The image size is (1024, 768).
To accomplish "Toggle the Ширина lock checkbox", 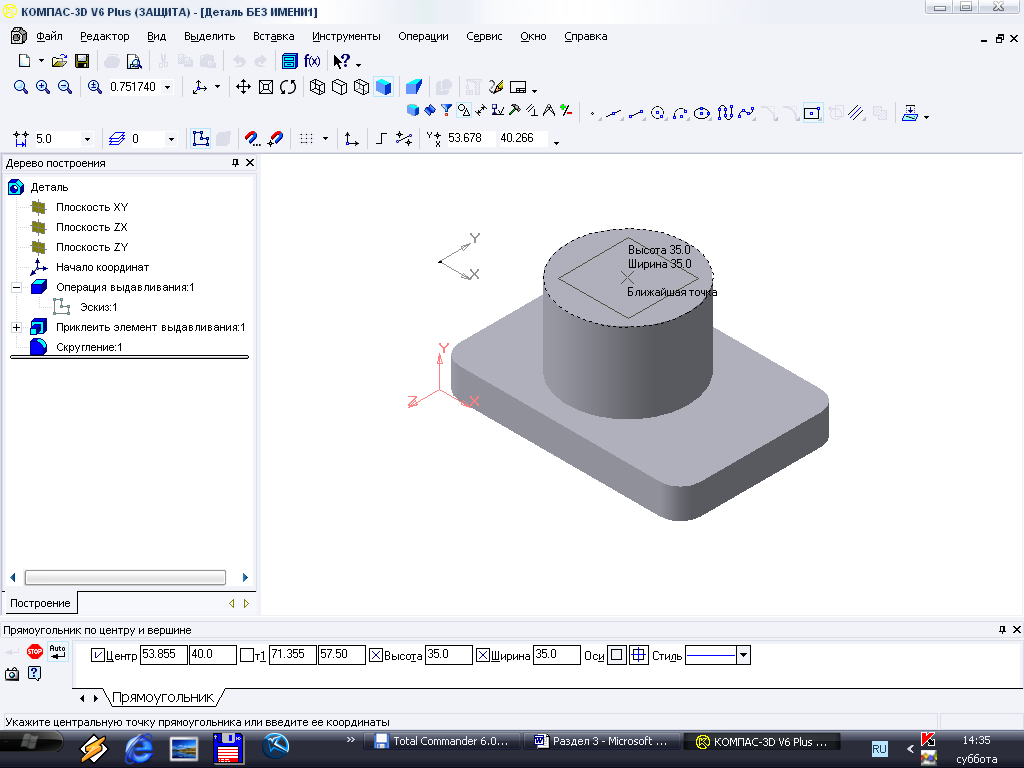I will click(483, 655).
